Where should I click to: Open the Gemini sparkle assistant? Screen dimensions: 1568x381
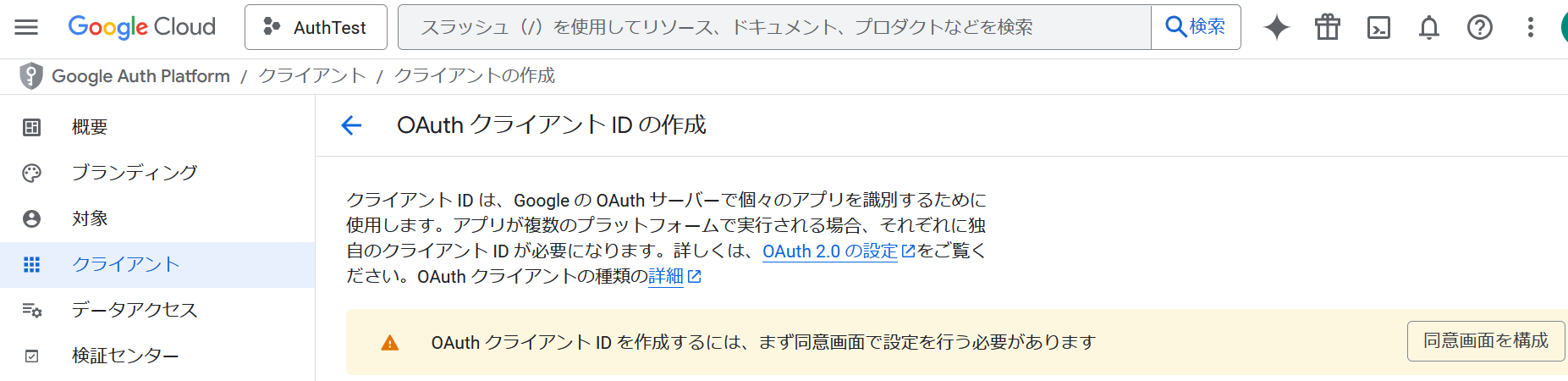click(x=1276, y=27)
